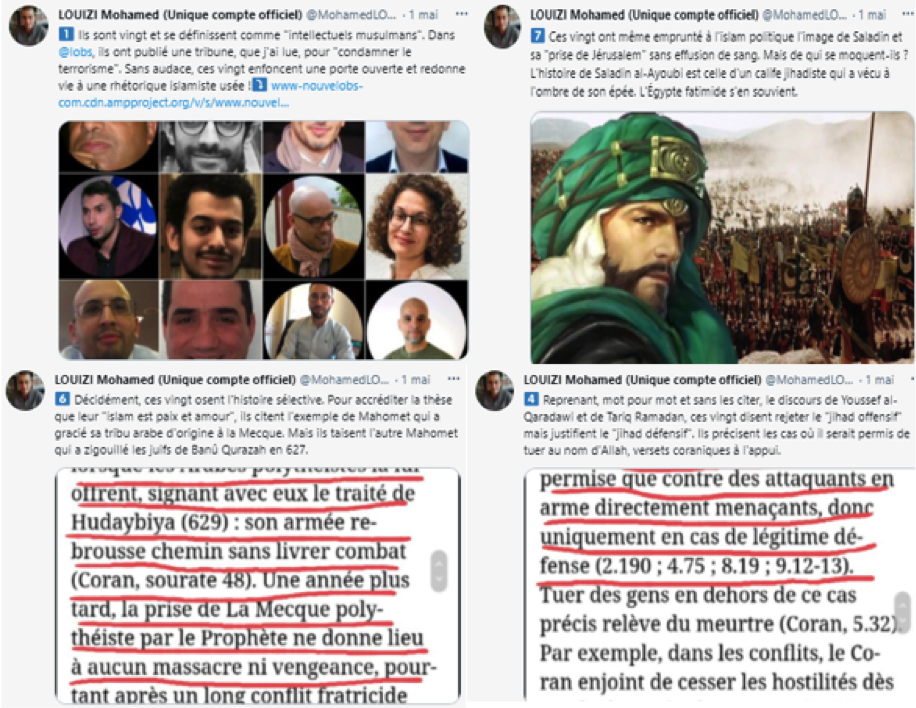Image resolution: width=916 pixels, height=708 pixels.
Task: Open the 1 mai timestamp on tweet 4
Action: (879, 380)
